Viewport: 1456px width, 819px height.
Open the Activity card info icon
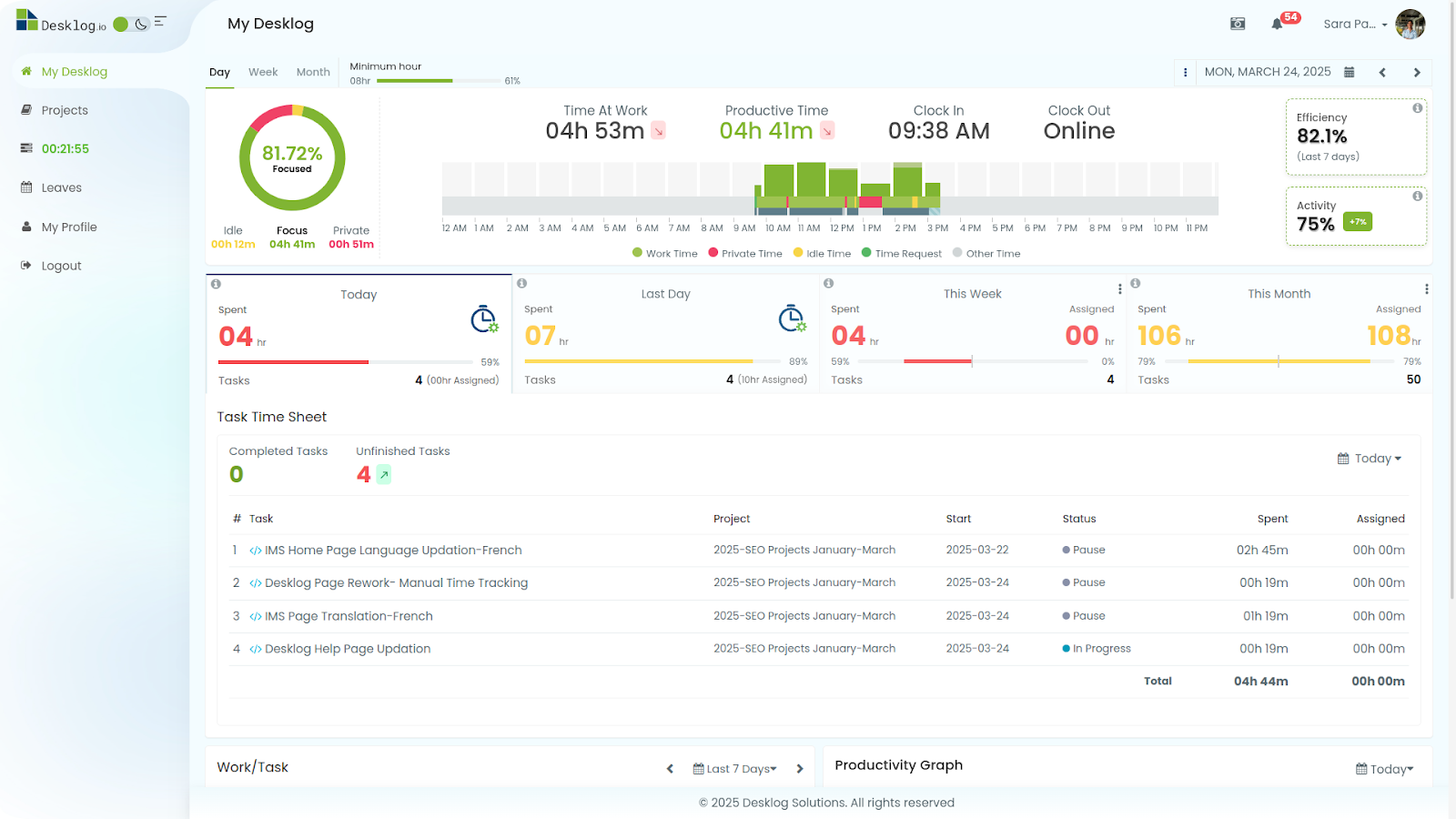(1417, 196)
